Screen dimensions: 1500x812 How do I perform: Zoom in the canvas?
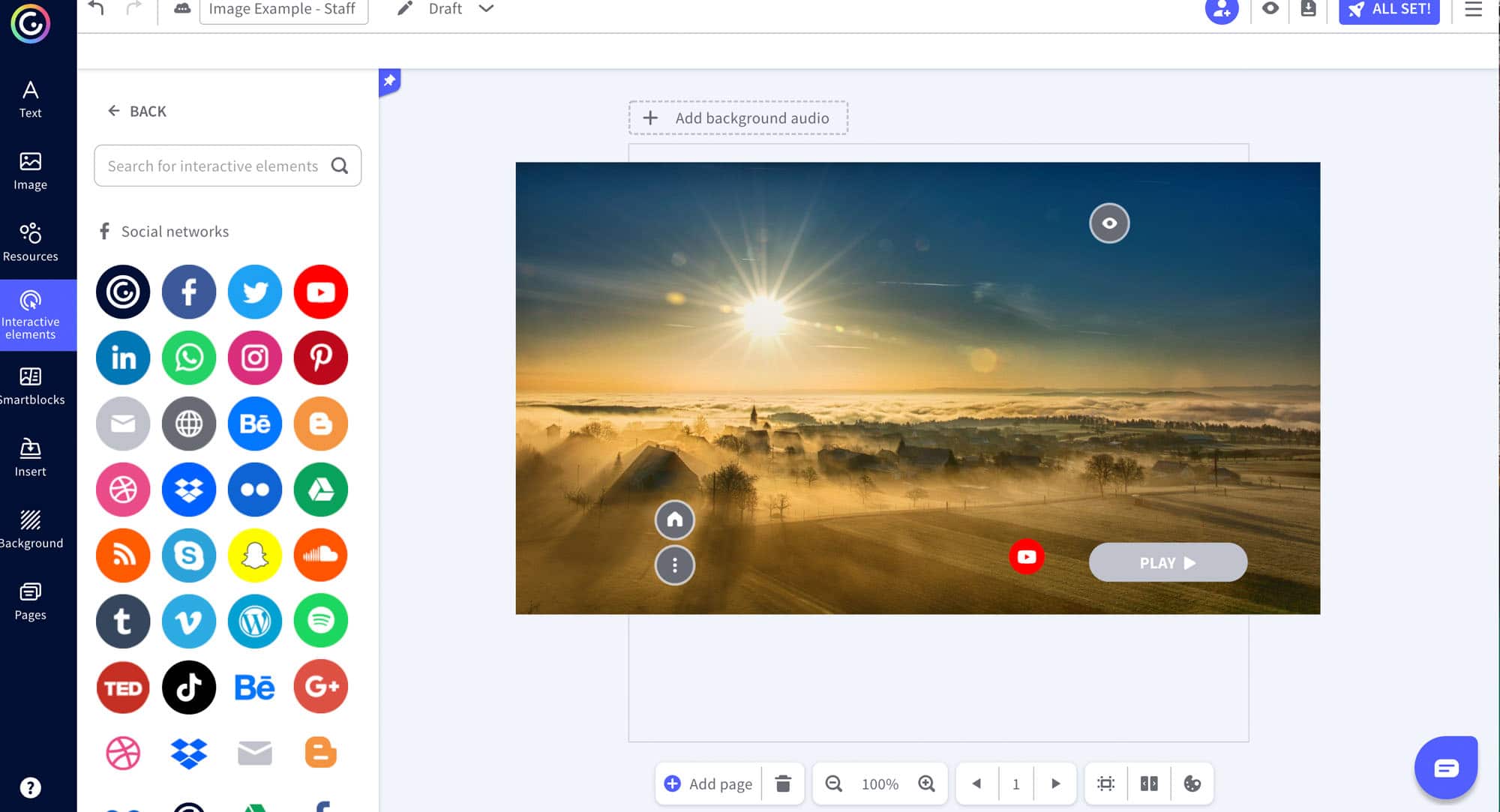[x=927, y=784]
